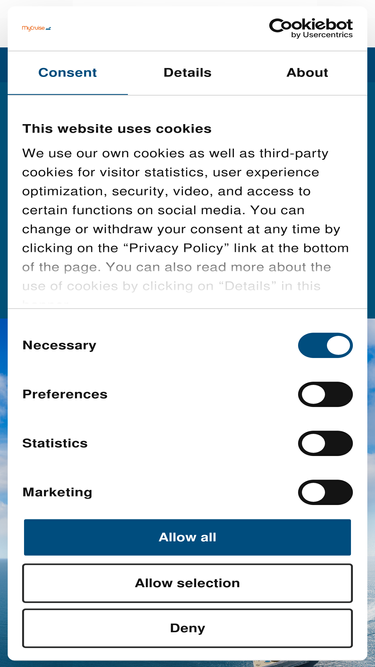Click the Preferences category label
The width and height of the screenshot is (375, 667).
point(65,394)
